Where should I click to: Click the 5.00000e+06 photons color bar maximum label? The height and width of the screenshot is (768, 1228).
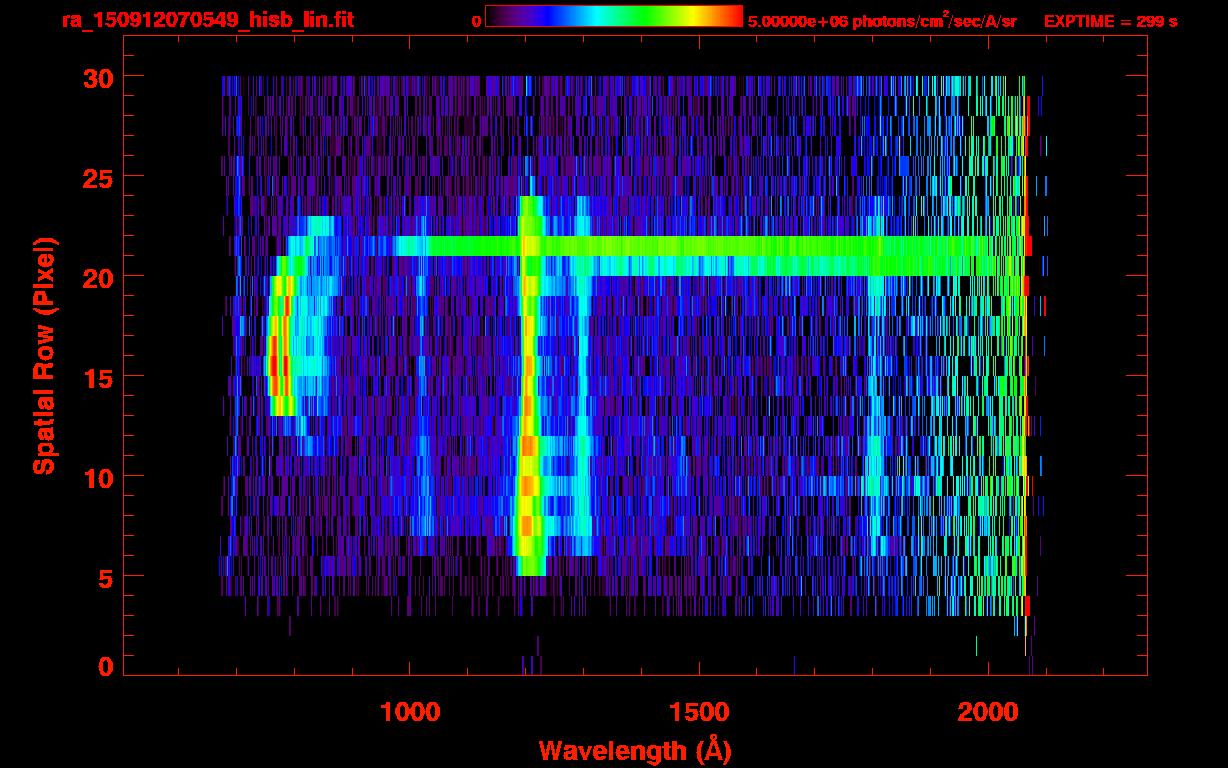point(881,21)
